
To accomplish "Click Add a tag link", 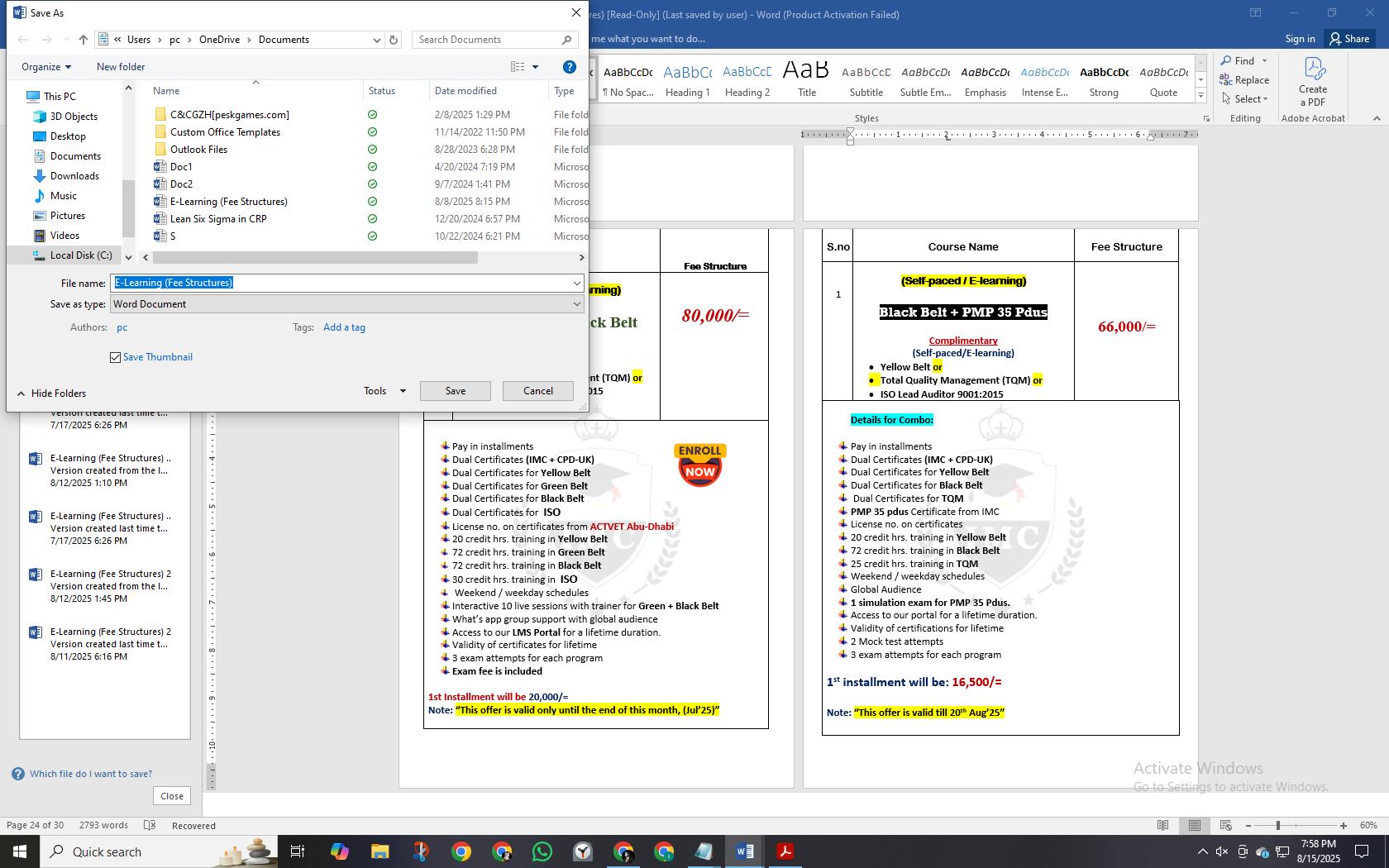I will pyautogui.click(x=344, y=327).
